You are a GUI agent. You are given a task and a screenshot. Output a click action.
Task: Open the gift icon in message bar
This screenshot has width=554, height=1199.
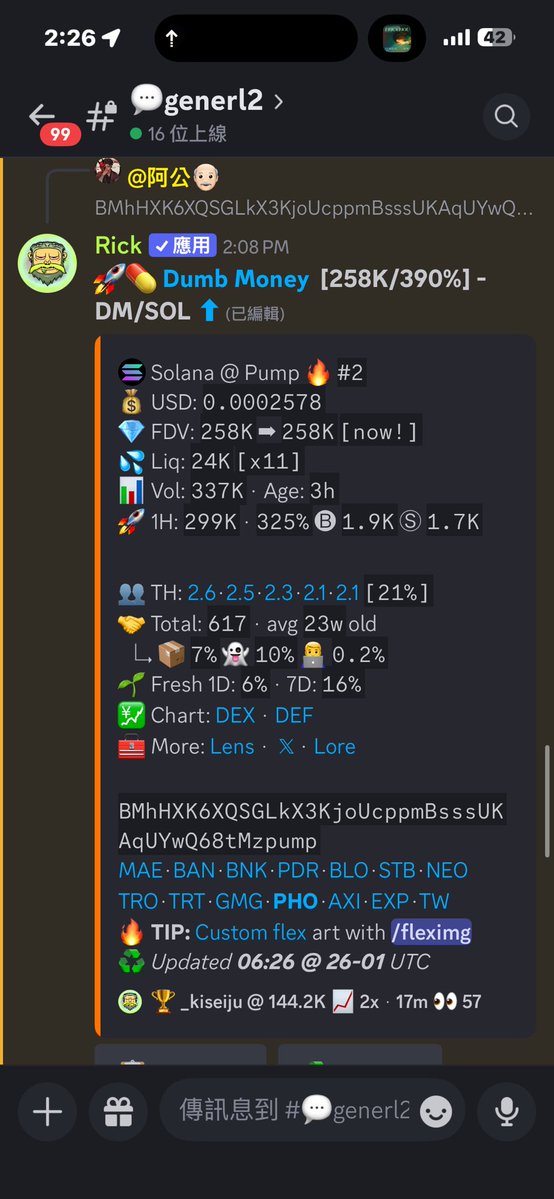[119, 1112]
